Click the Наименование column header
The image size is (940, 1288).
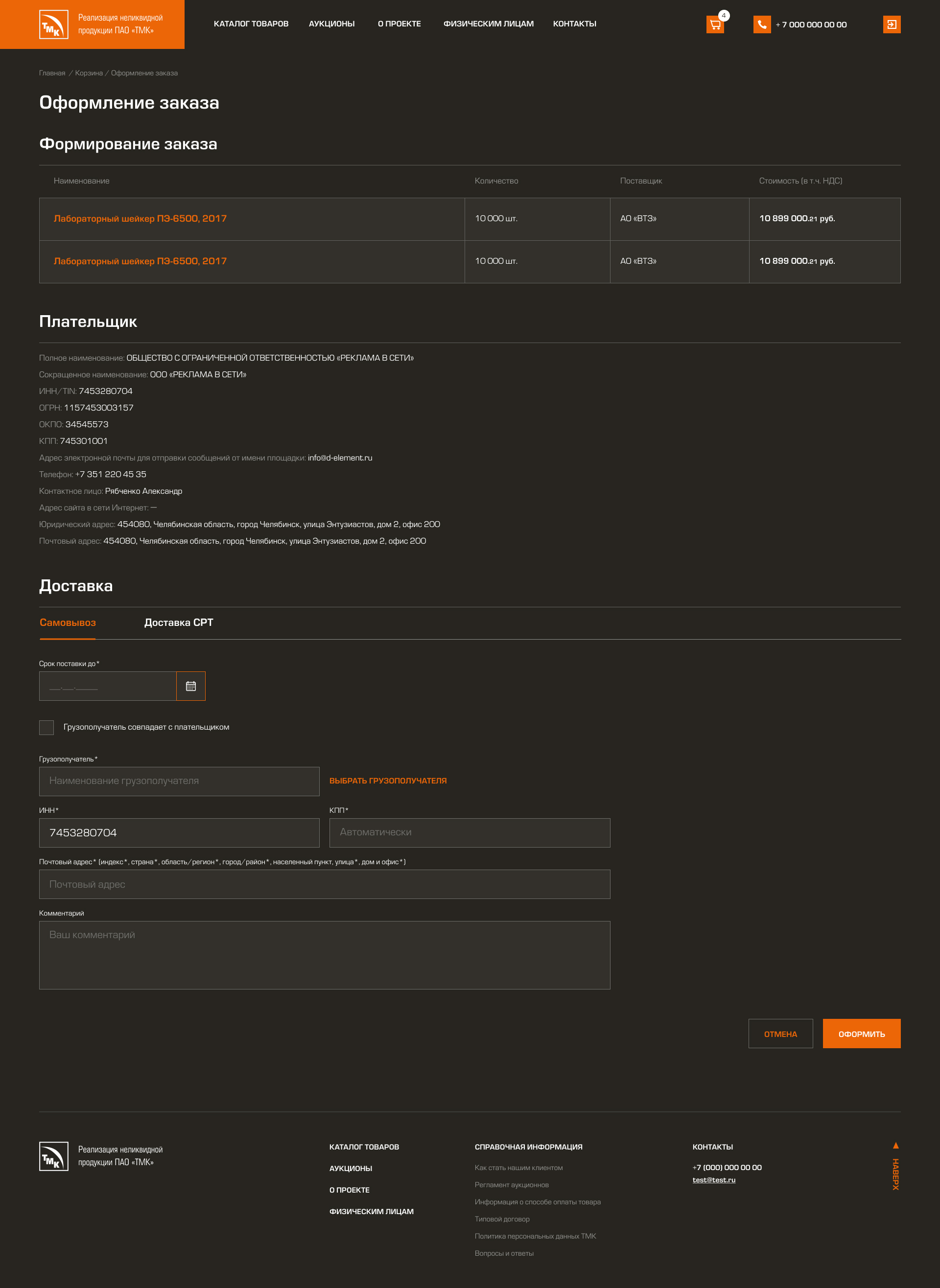81,181
